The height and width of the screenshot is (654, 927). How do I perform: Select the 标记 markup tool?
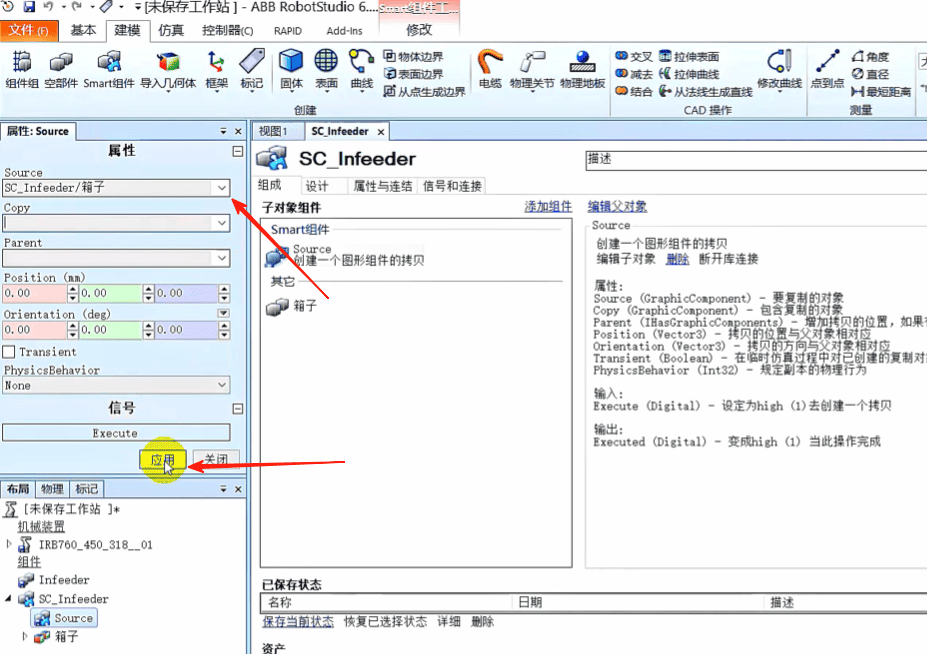point(252,69)
